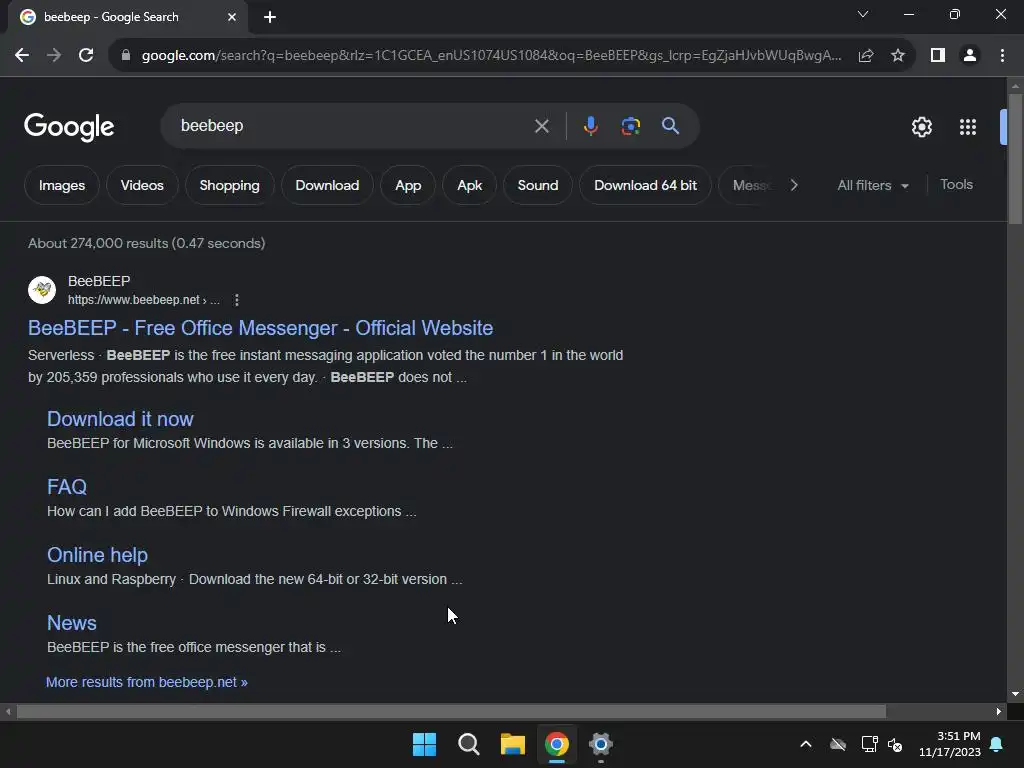Viewport: 1024px width, 768px height.
Task: Open the Google apps grid
Action: point(968,127)
